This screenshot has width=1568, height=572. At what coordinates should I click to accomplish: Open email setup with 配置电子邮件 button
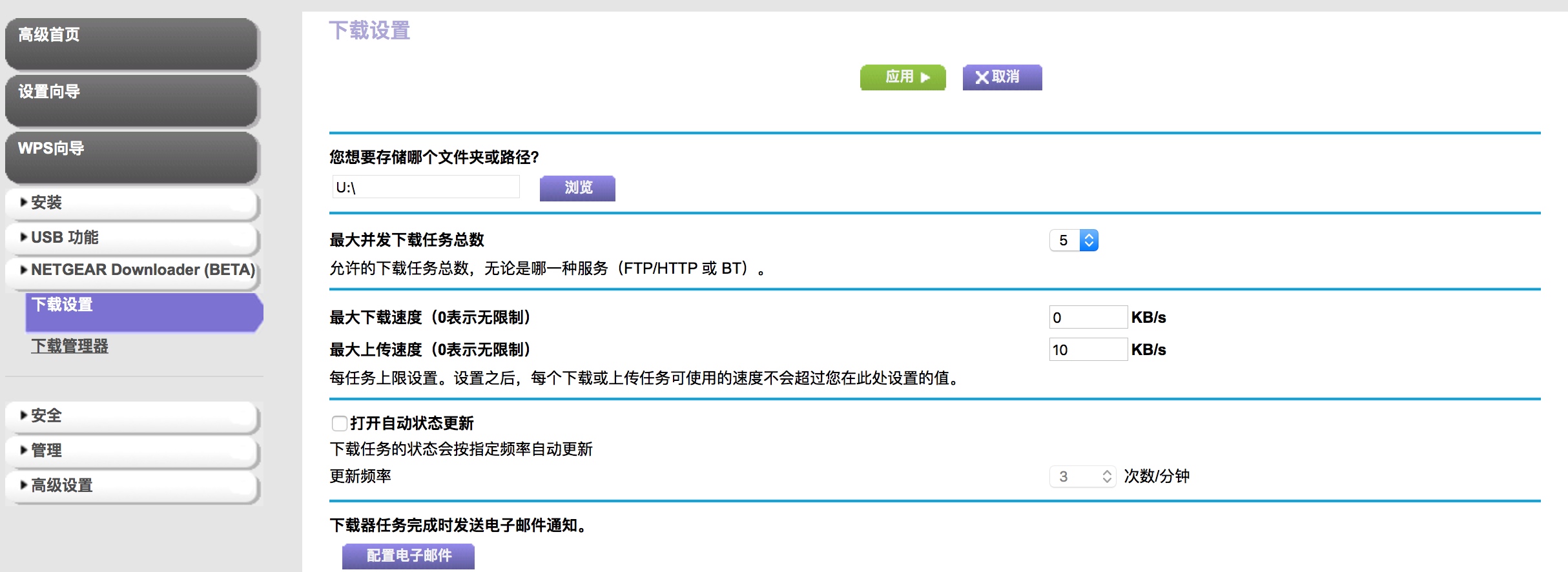click(x=408, y=556)
